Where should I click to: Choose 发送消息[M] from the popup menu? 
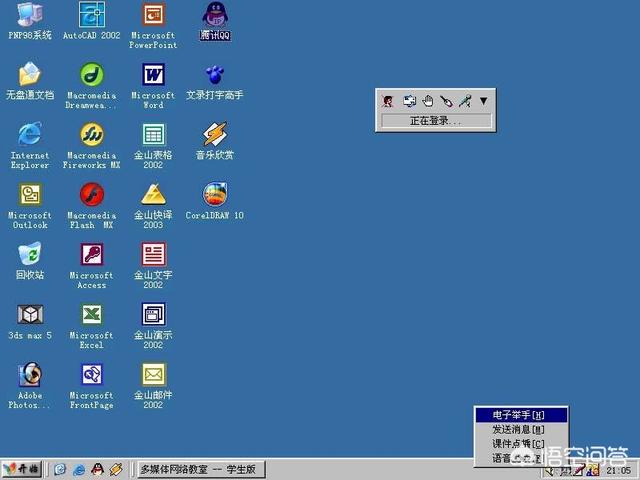click(x=521, y=429)
